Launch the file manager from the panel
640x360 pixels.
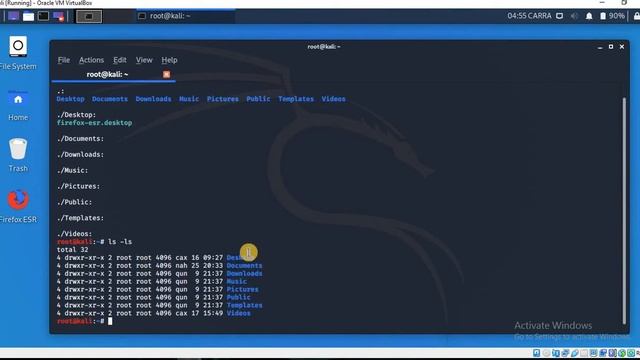coord(28,16)
